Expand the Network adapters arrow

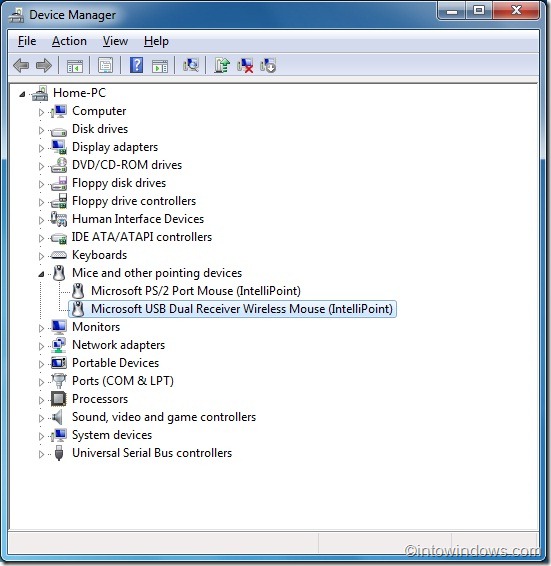coord(41,346)
